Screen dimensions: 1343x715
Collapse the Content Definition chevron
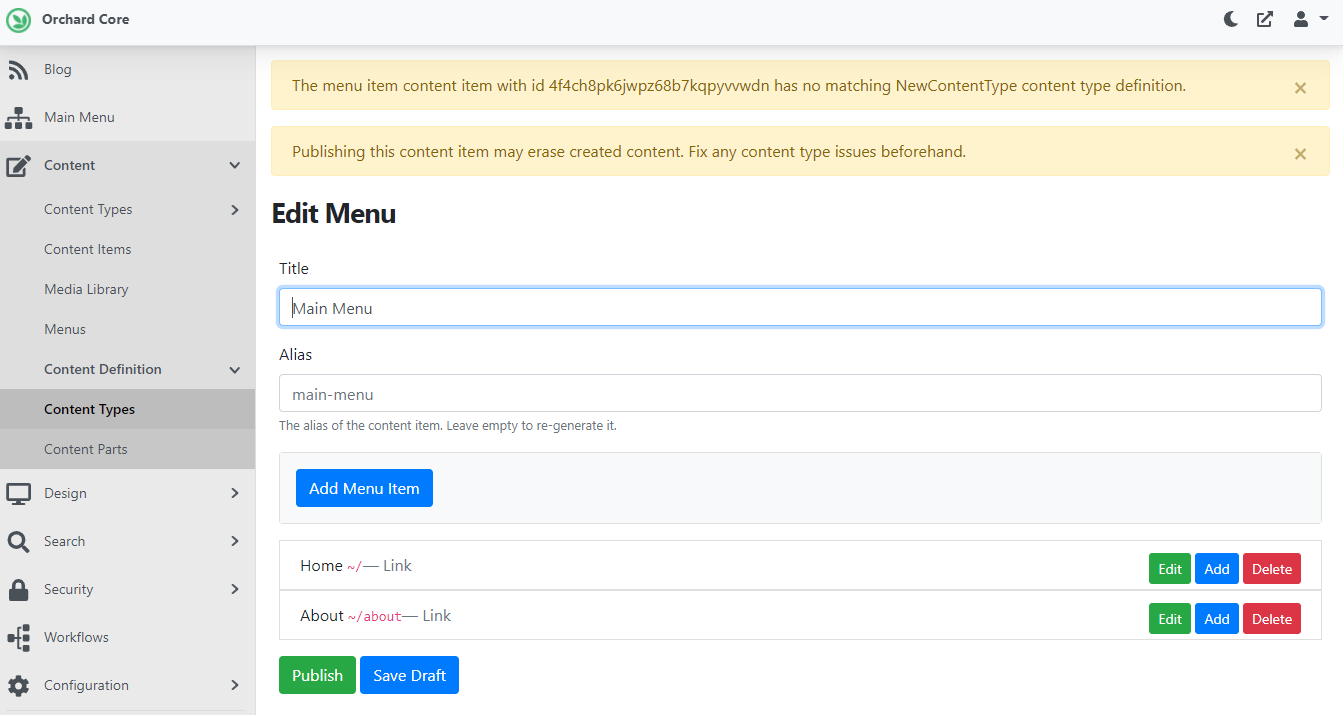(235, 370)
